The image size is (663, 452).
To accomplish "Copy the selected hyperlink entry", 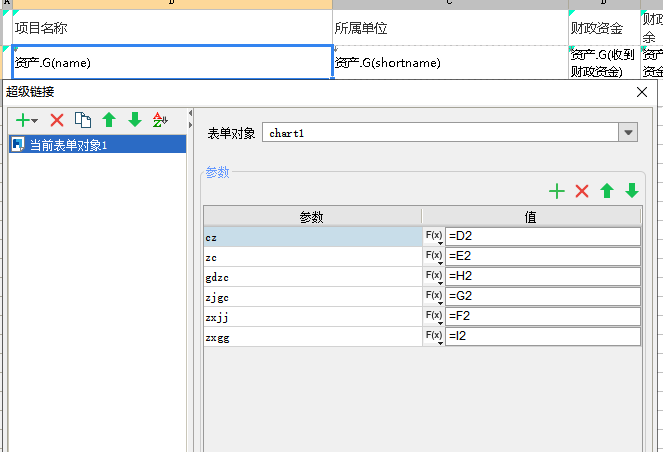I will coord(83,120).
